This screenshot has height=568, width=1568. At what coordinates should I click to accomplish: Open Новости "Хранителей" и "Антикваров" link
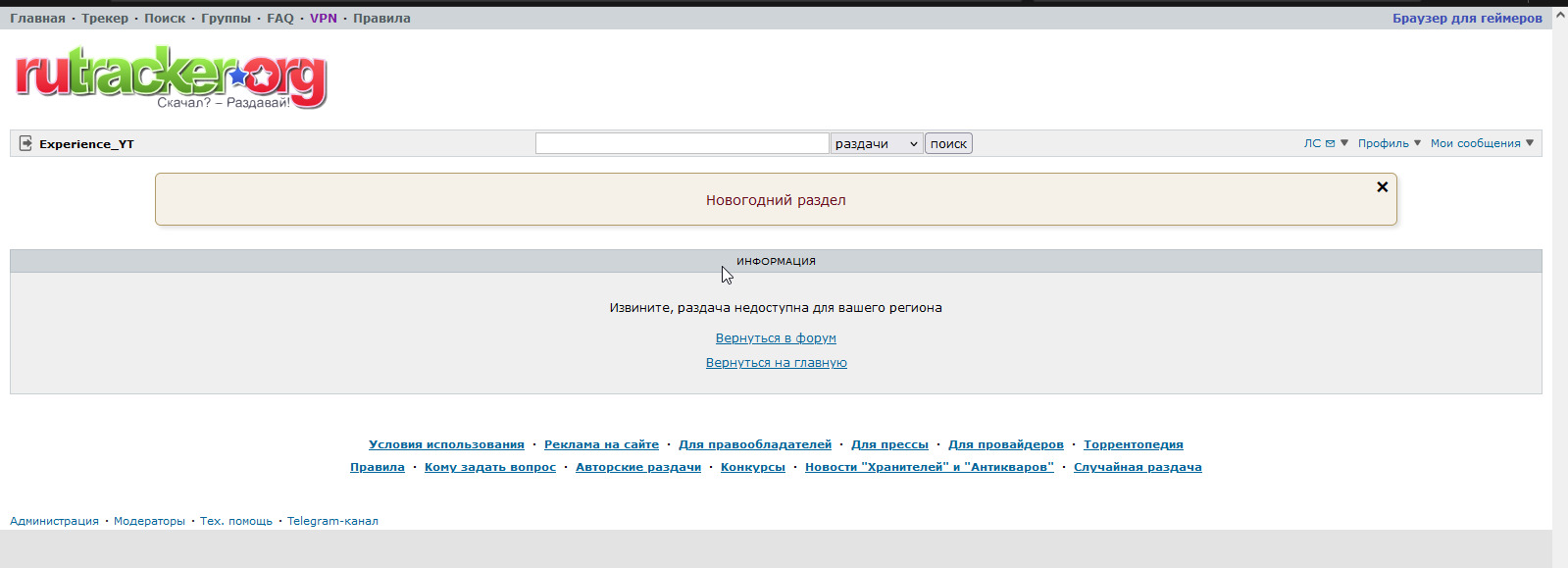pyautogui.click(x=930, y=467)
